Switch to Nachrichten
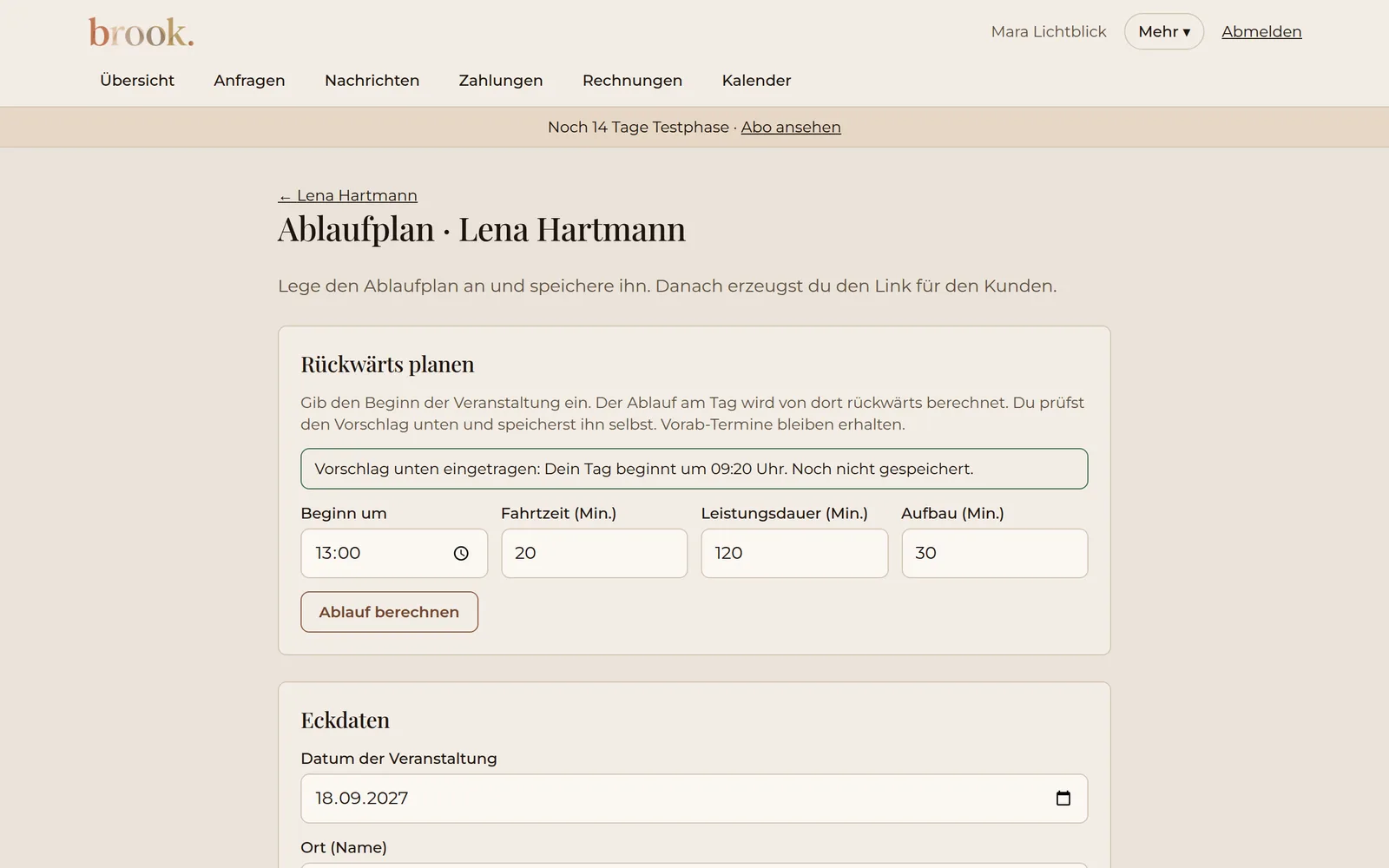1389x868 pixels. coord(372,81)
